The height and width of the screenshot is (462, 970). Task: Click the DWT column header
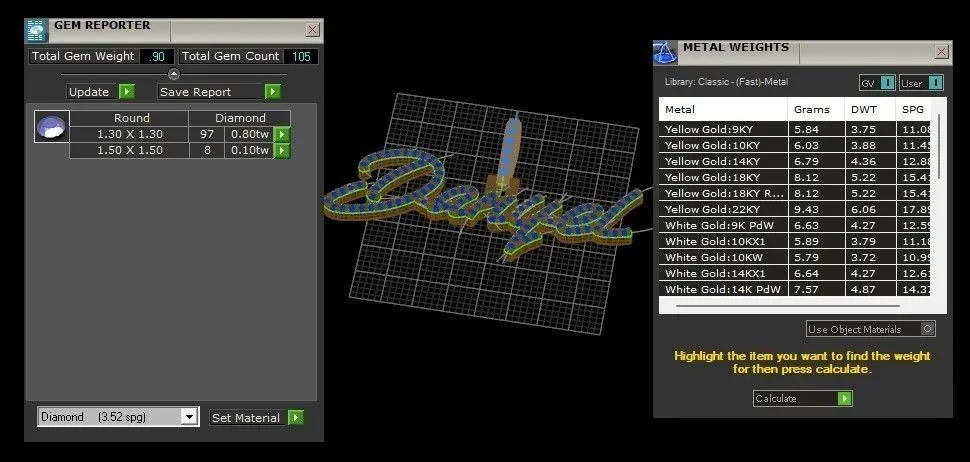870,109
